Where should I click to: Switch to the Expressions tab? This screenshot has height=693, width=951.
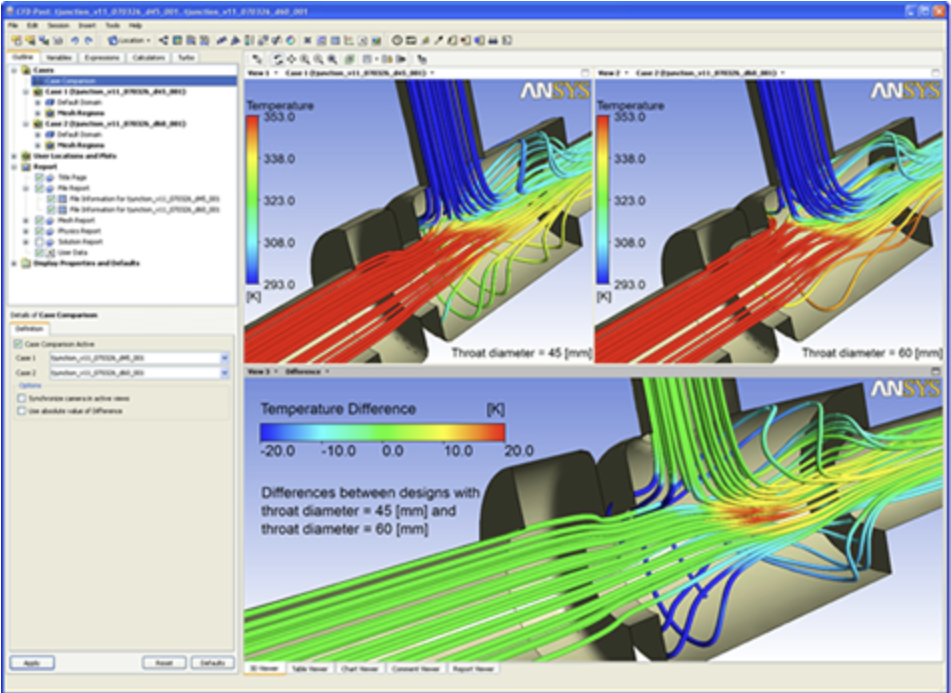(x=101, y=58)
